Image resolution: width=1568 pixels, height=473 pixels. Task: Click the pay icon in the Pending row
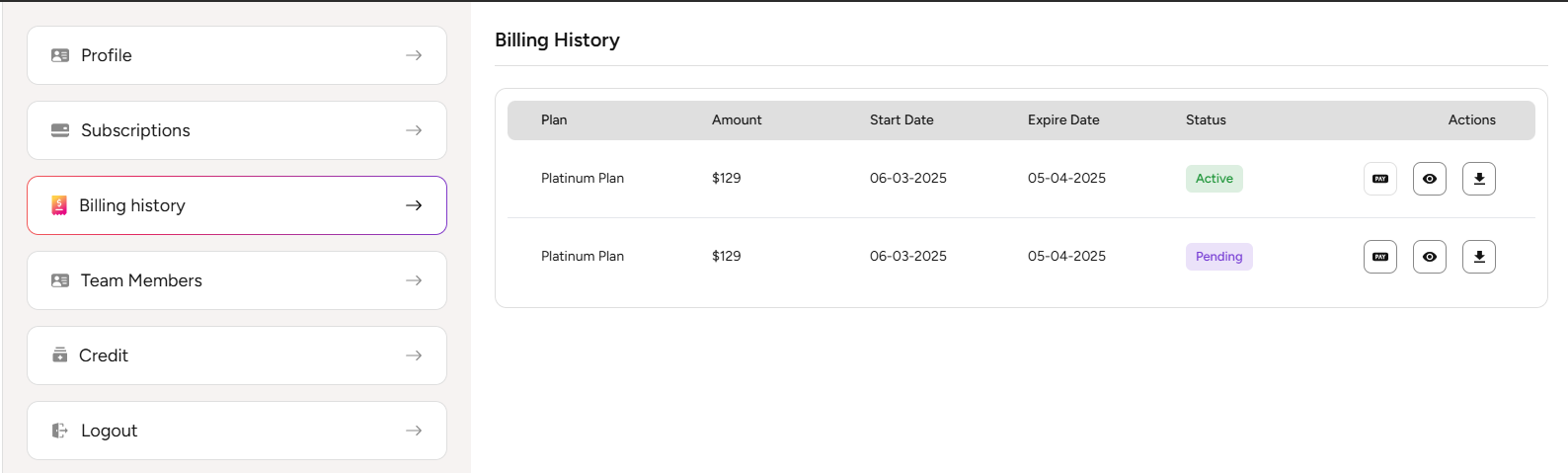[1380, 257]
